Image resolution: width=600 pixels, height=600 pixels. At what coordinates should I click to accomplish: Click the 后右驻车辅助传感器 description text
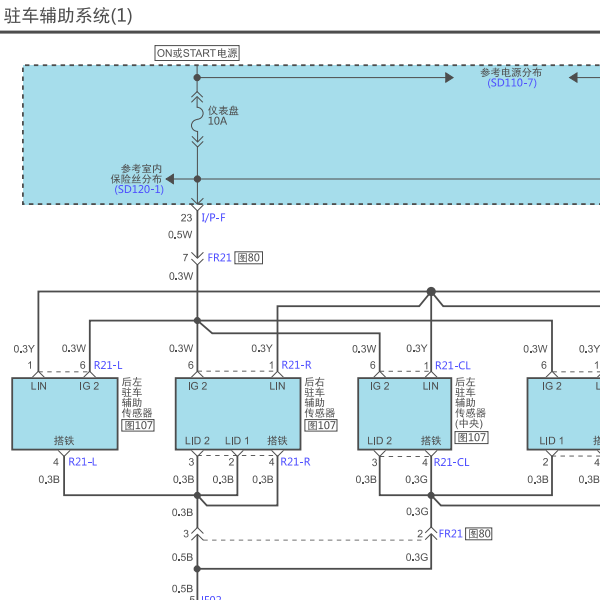coord(320,397)
